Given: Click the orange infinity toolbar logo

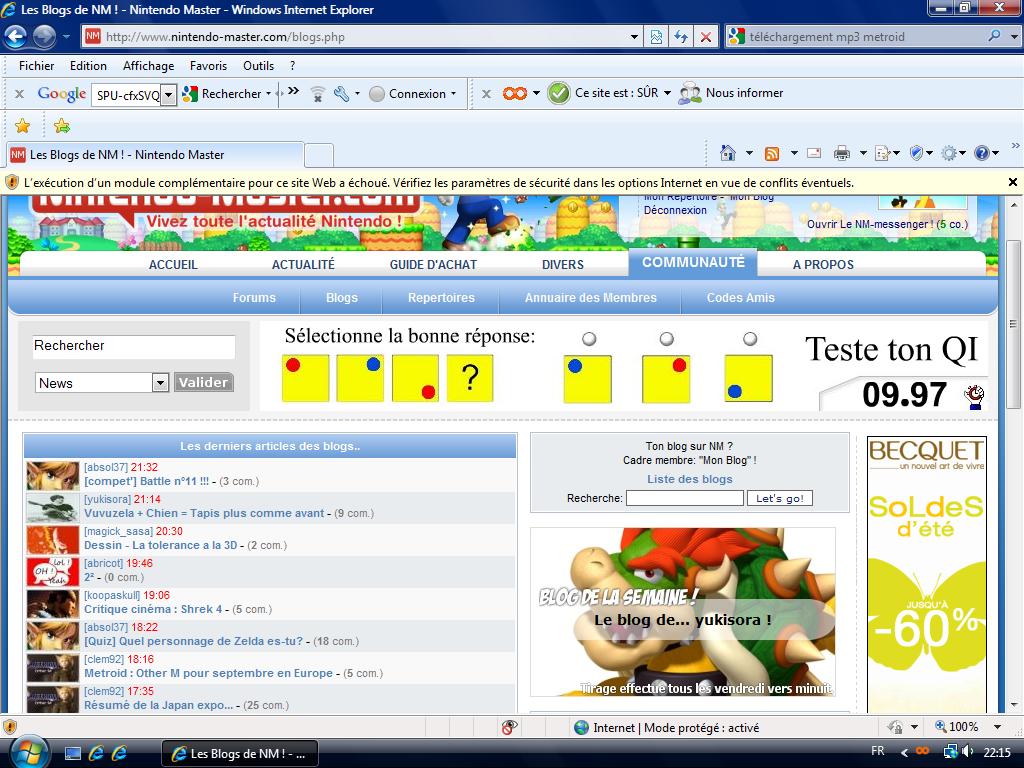Looking at the screenshot, I should click(515, 93).
